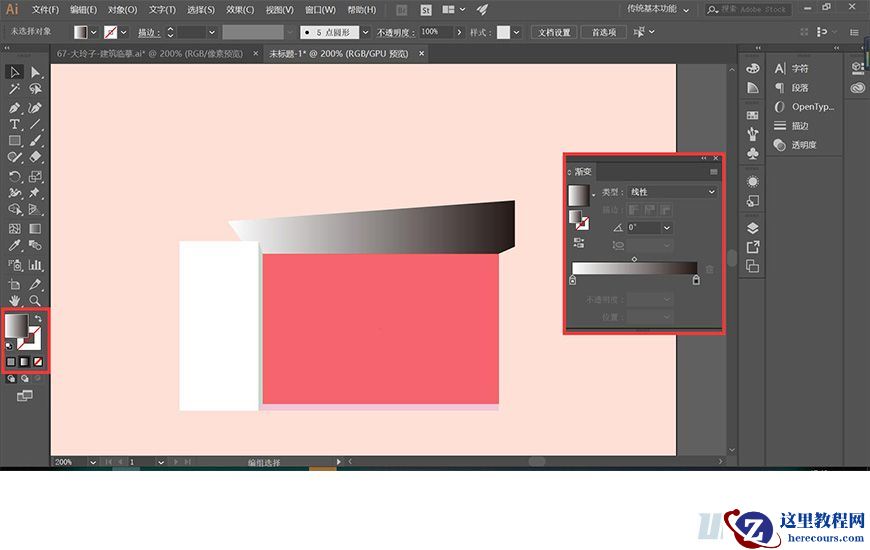
Task: Select the Type tool in toolbar
Action: point(15,124)
